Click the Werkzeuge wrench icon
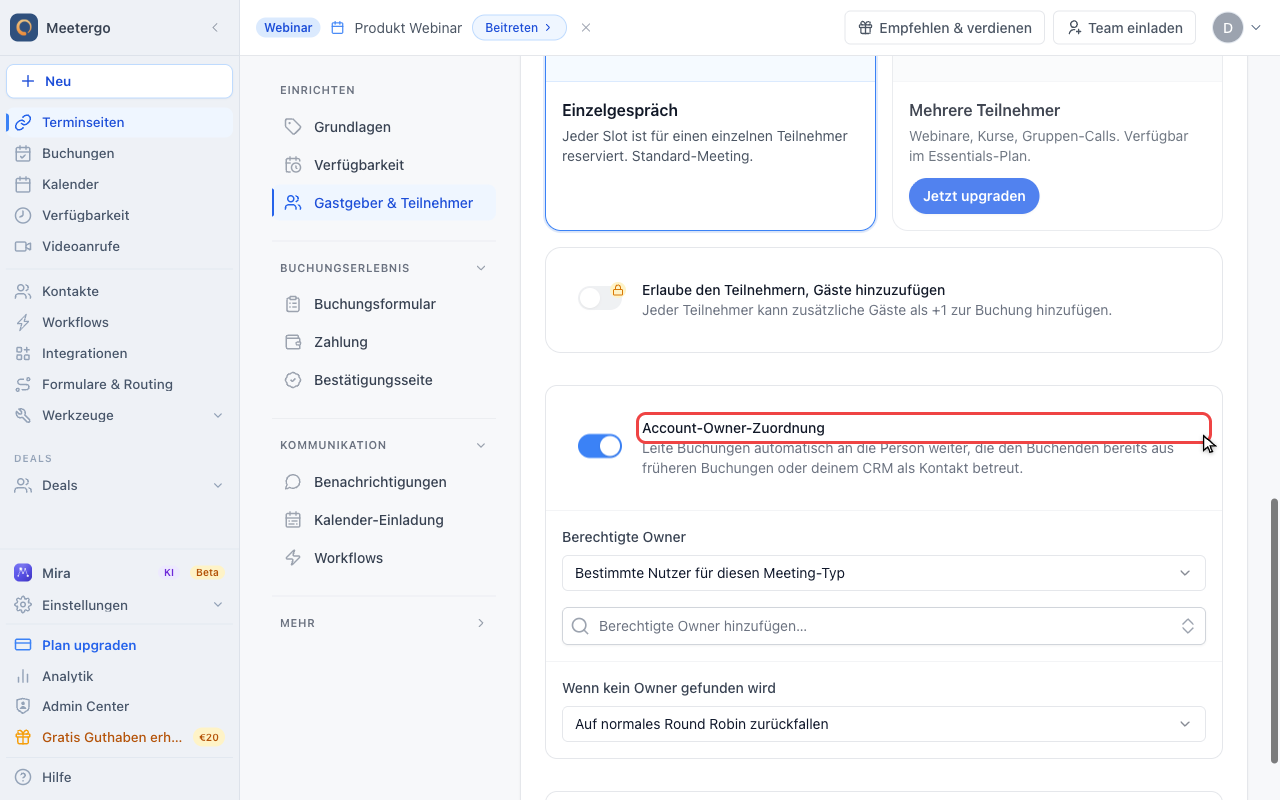 coord(23,415)
